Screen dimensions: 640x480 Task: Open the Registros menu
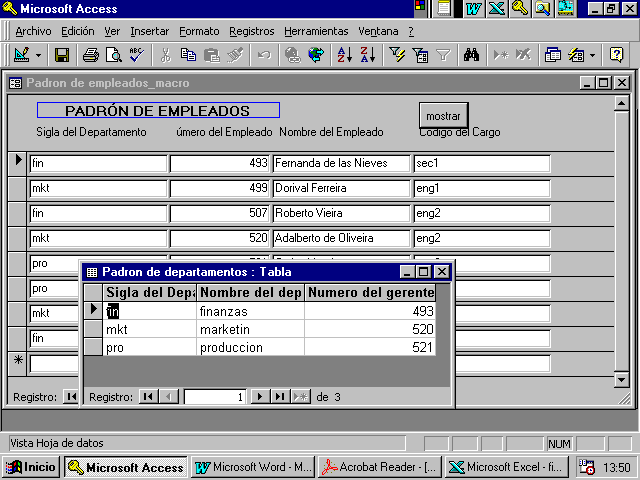251,31
